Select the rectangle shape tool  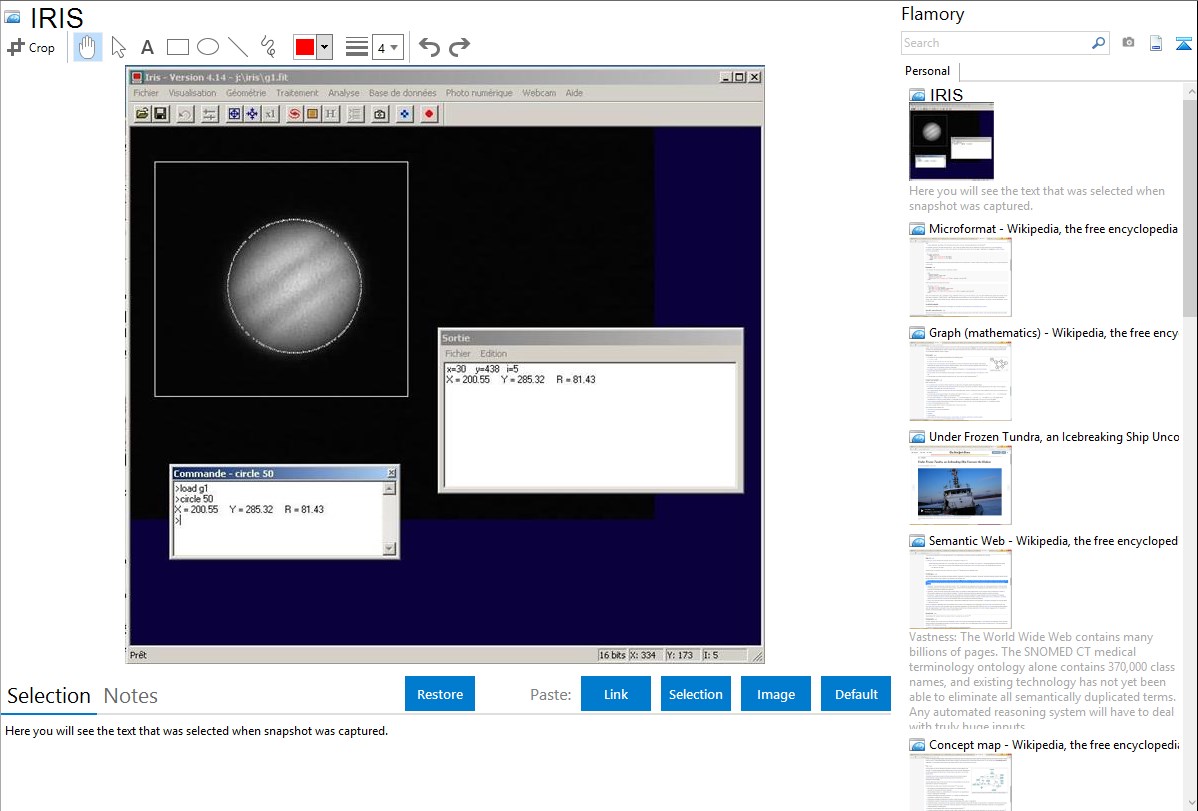(177, 47)
